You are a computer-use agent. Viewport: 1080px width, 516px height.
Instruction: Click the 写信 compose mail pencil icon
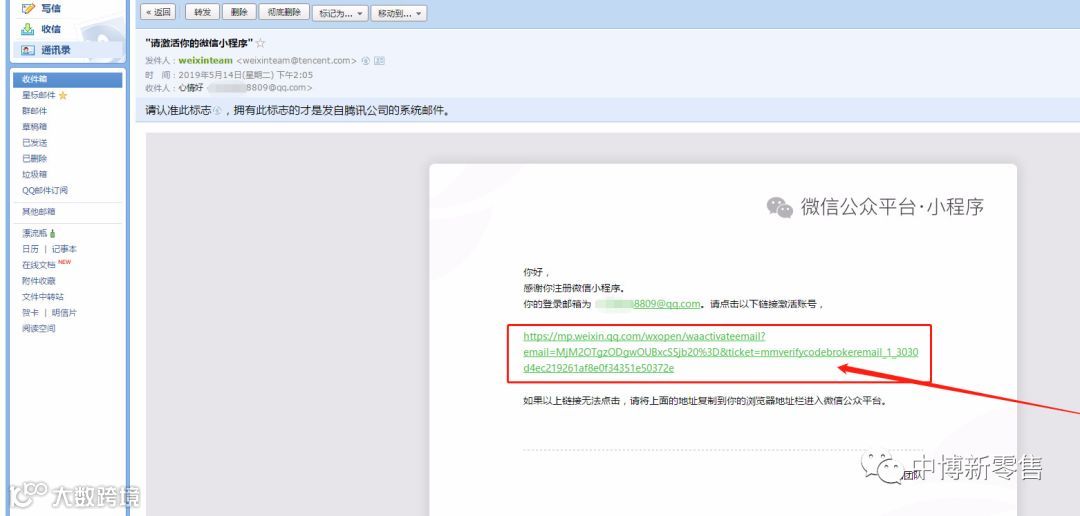(x=28, y=8)
